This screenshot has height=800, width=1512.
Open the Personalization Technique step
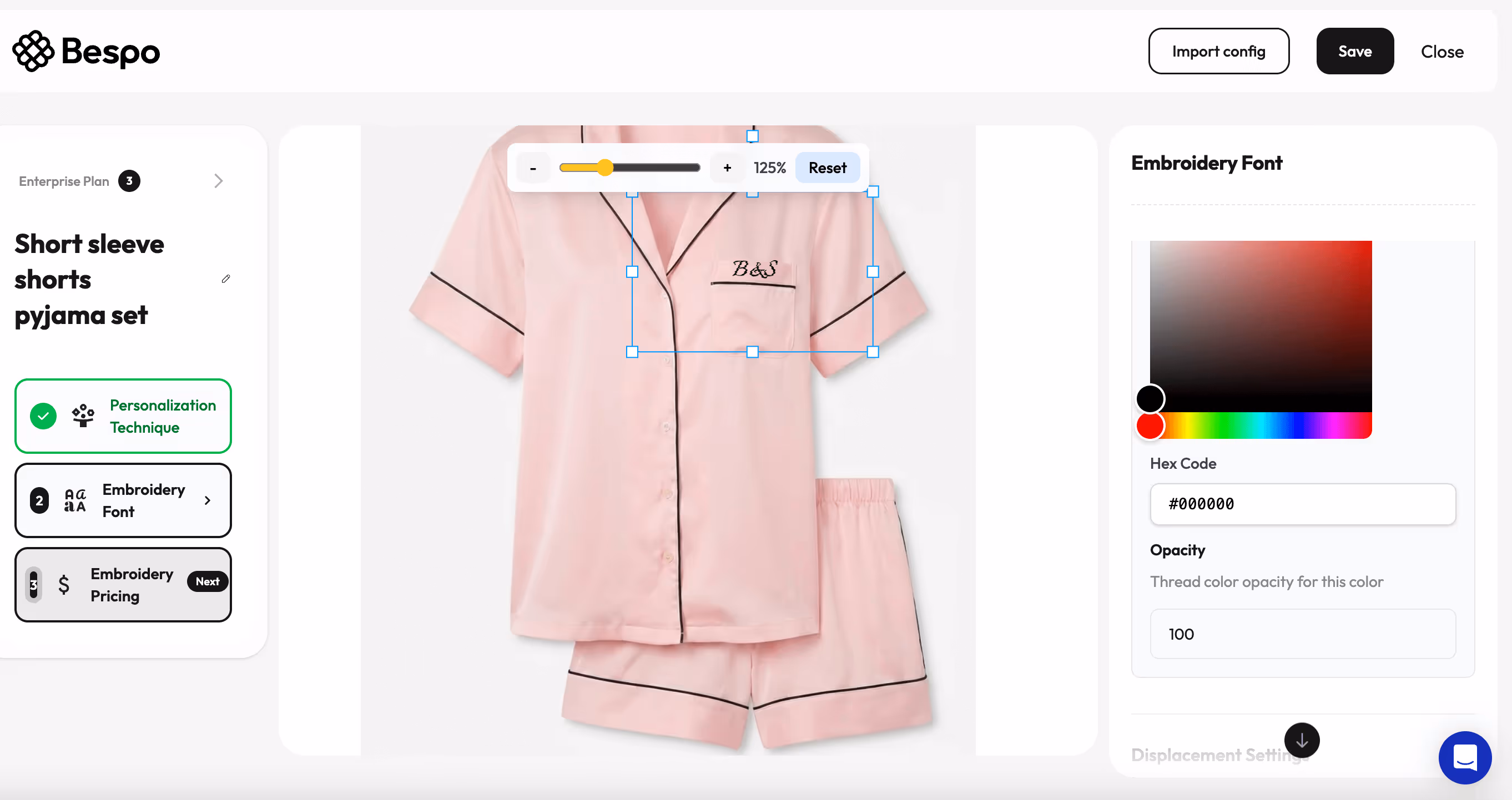(123, 416)
